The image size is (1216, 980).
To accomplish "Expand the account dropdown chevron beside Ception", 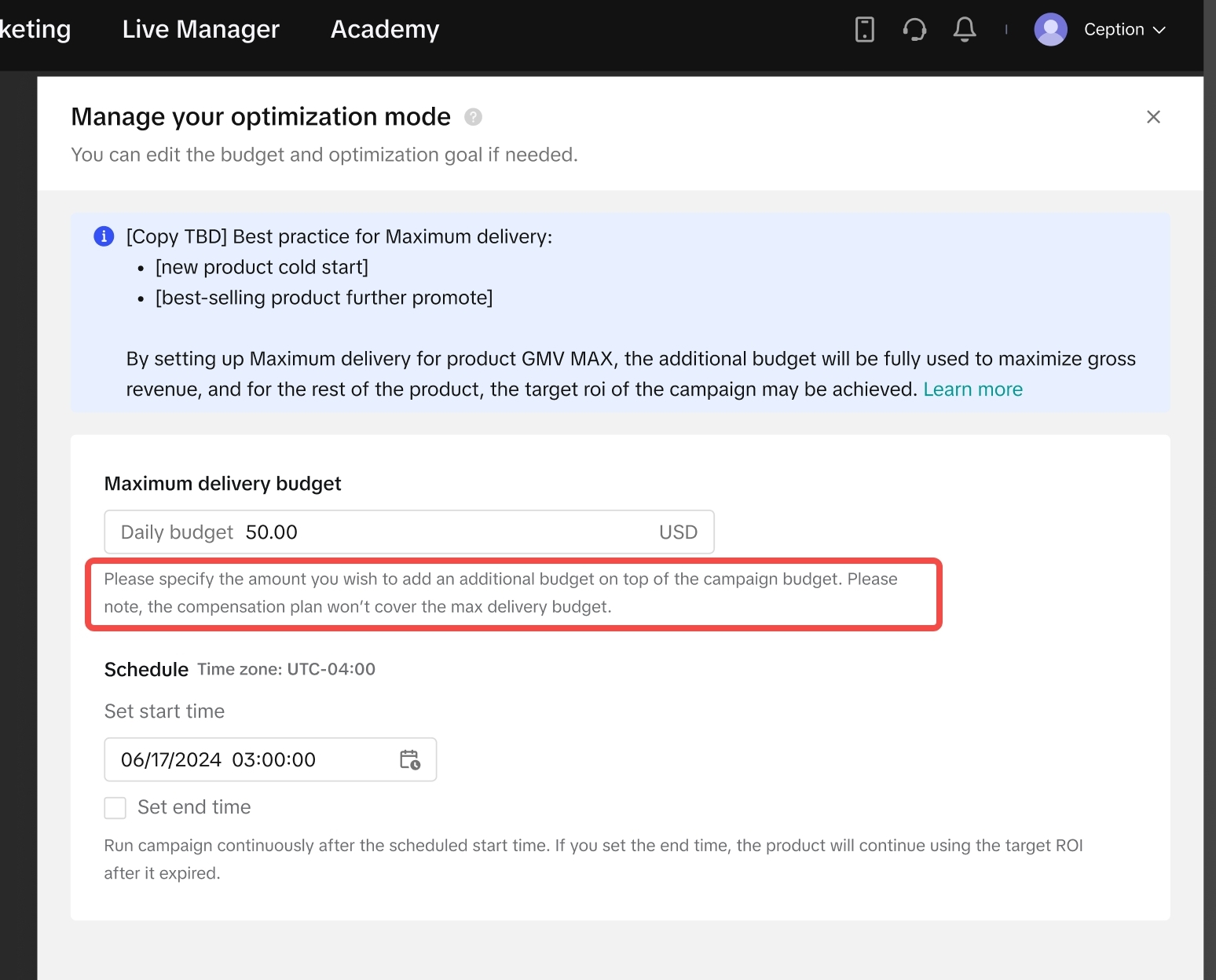I will point(1159,30).
